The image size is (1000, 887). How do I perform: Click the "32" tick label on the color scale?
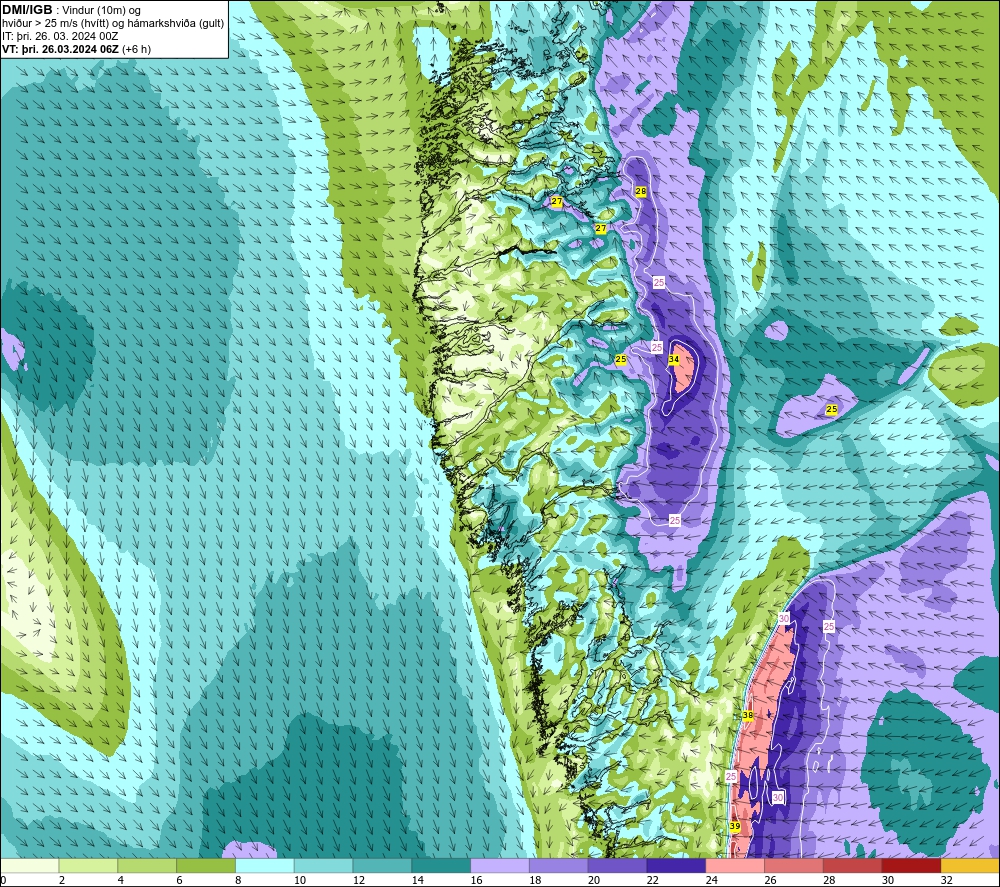947,880
